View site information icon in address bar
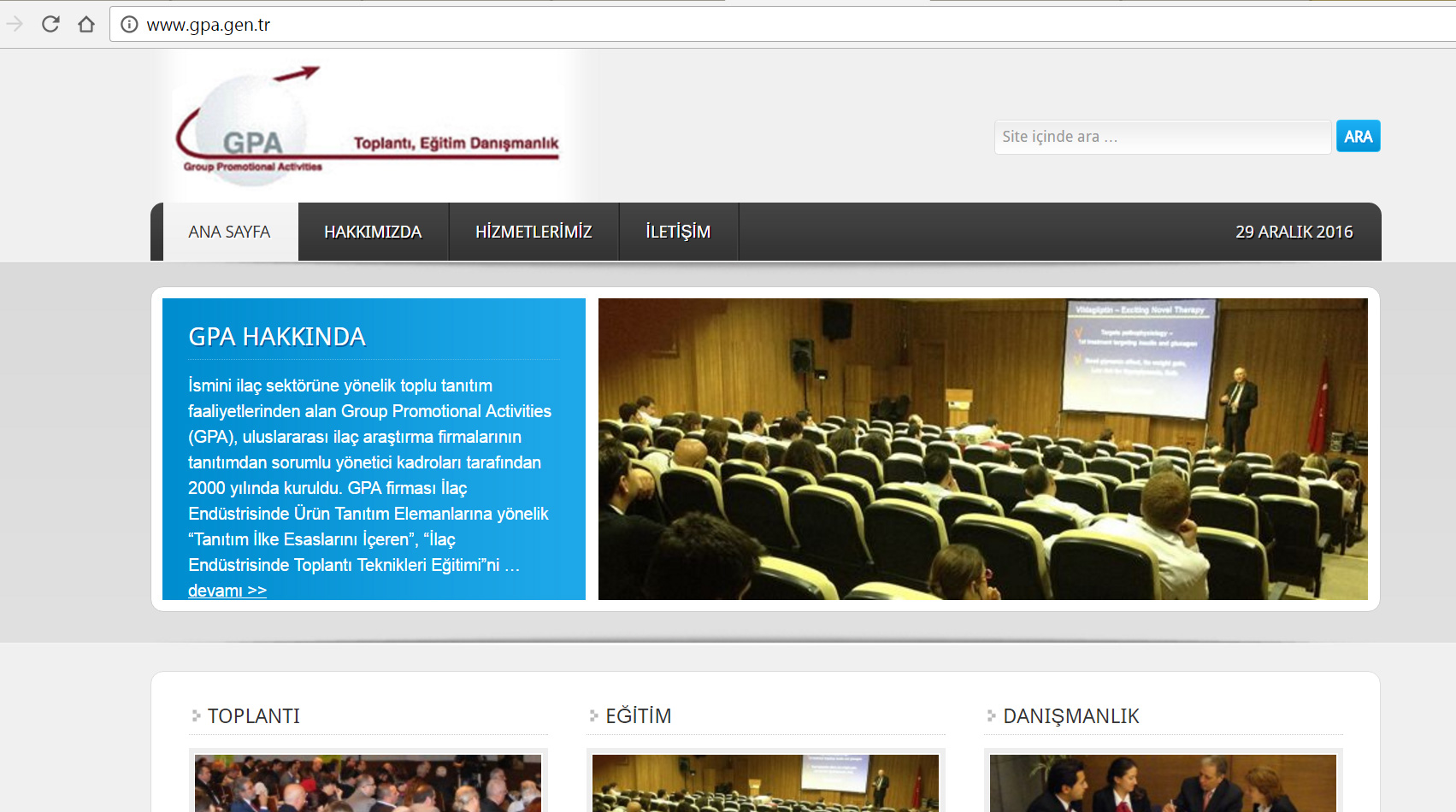Viewport: 1456px width, 812px height. click(x=129, y=25)
